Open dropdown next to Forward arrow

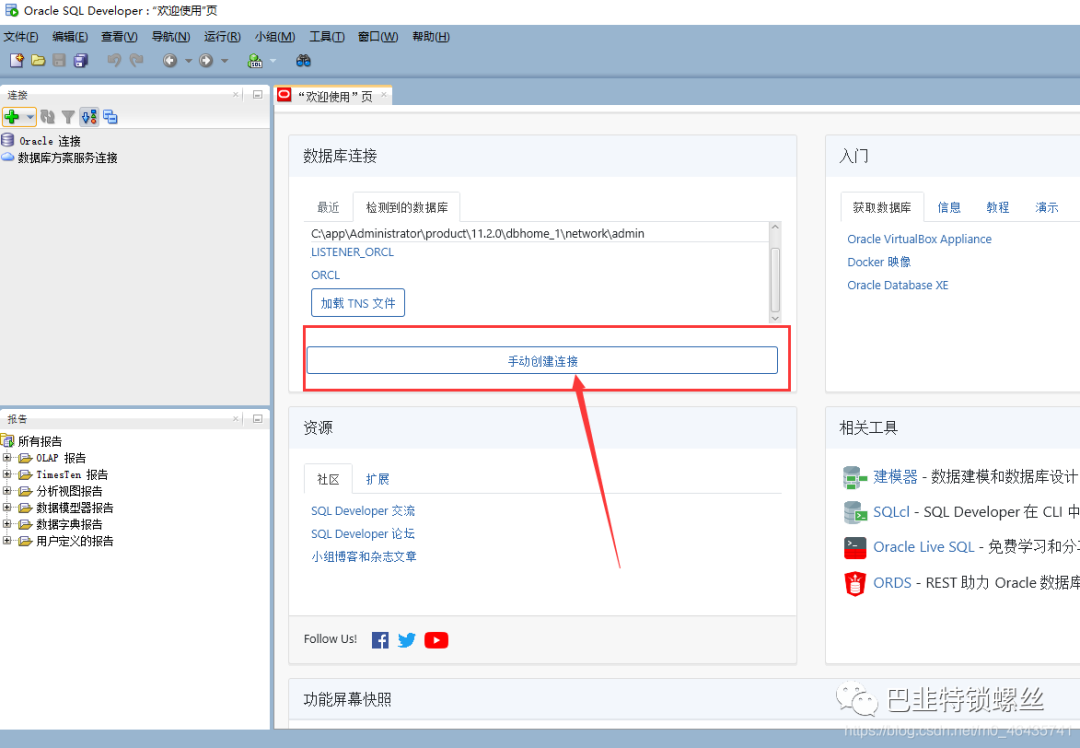[224, 61]
